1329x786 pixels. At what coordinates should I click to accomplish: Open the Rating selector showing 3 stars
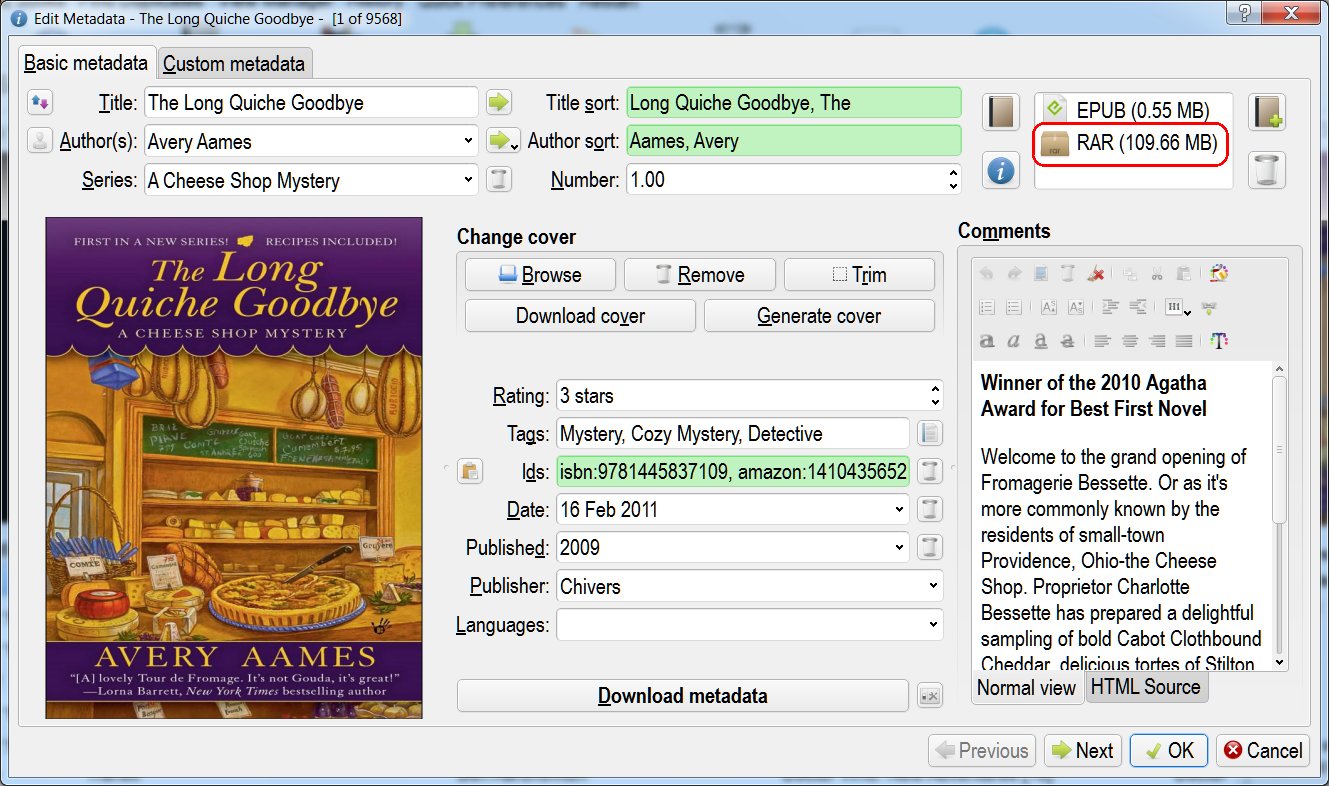(x=749, y=395)
